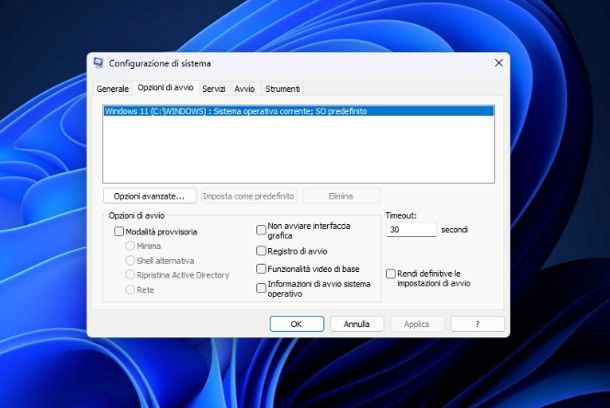This screenshot has height=408, width=610.
Task: Open the Servizi tab
Action: pyautogui.click(x=214, y=89)
